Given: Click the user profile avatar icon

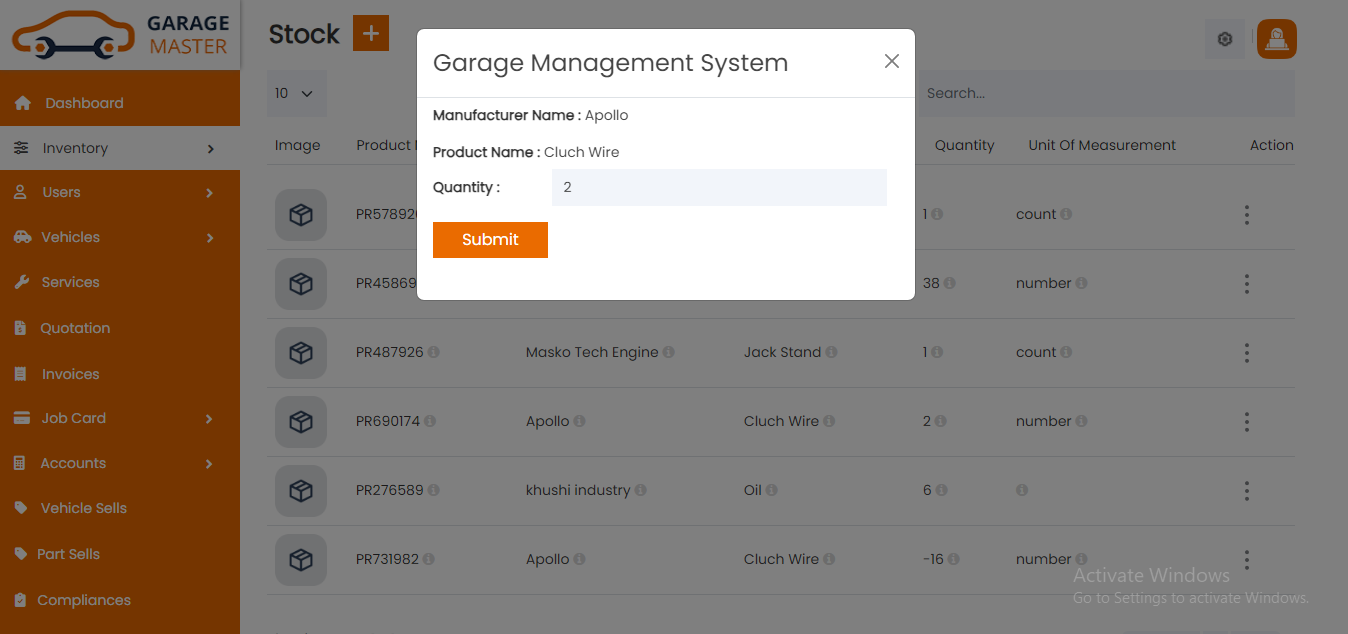Looking at the screenshot, I should (x=1276, y=40).
